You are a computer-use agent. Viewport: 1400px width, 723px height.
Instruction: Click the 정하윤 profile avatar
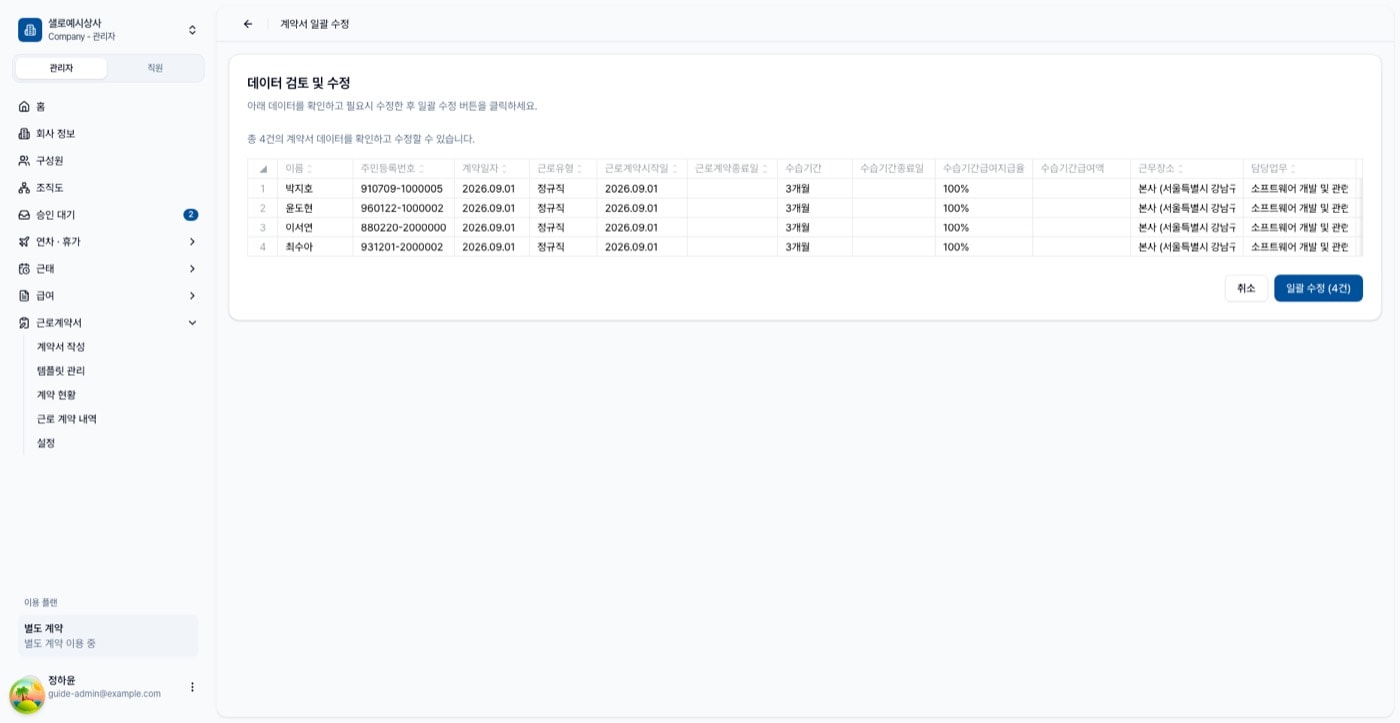[x=27, y=695]
